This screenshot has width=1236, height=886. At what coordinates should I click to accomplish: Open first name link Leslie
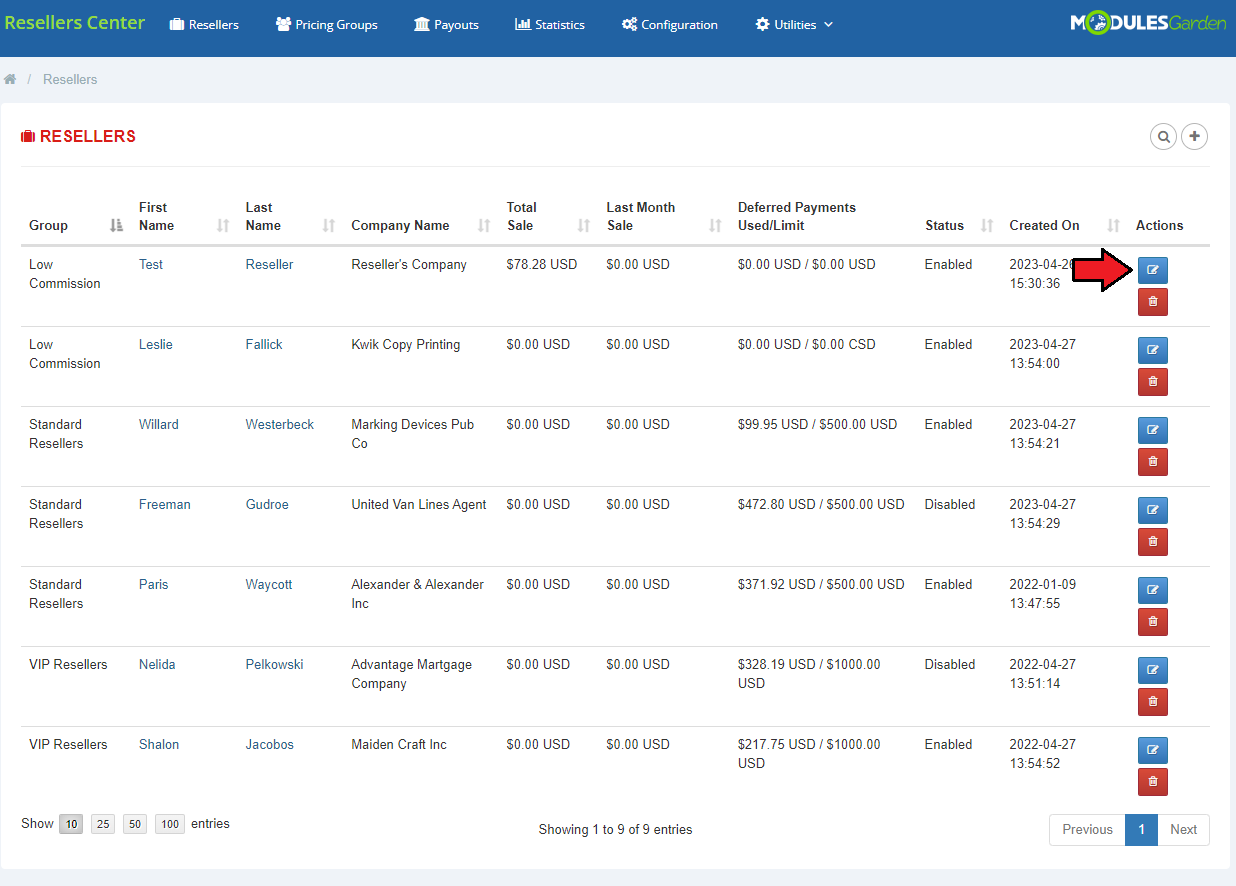156,344
